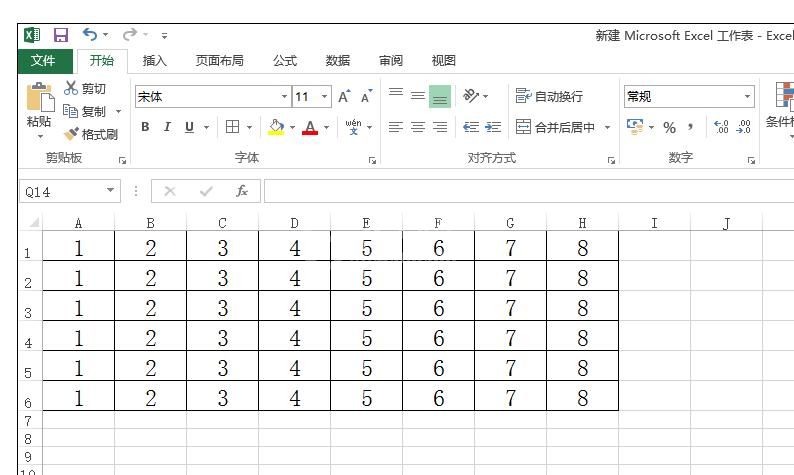Open the 常规 number format dropdown

(x=747, y=96)
